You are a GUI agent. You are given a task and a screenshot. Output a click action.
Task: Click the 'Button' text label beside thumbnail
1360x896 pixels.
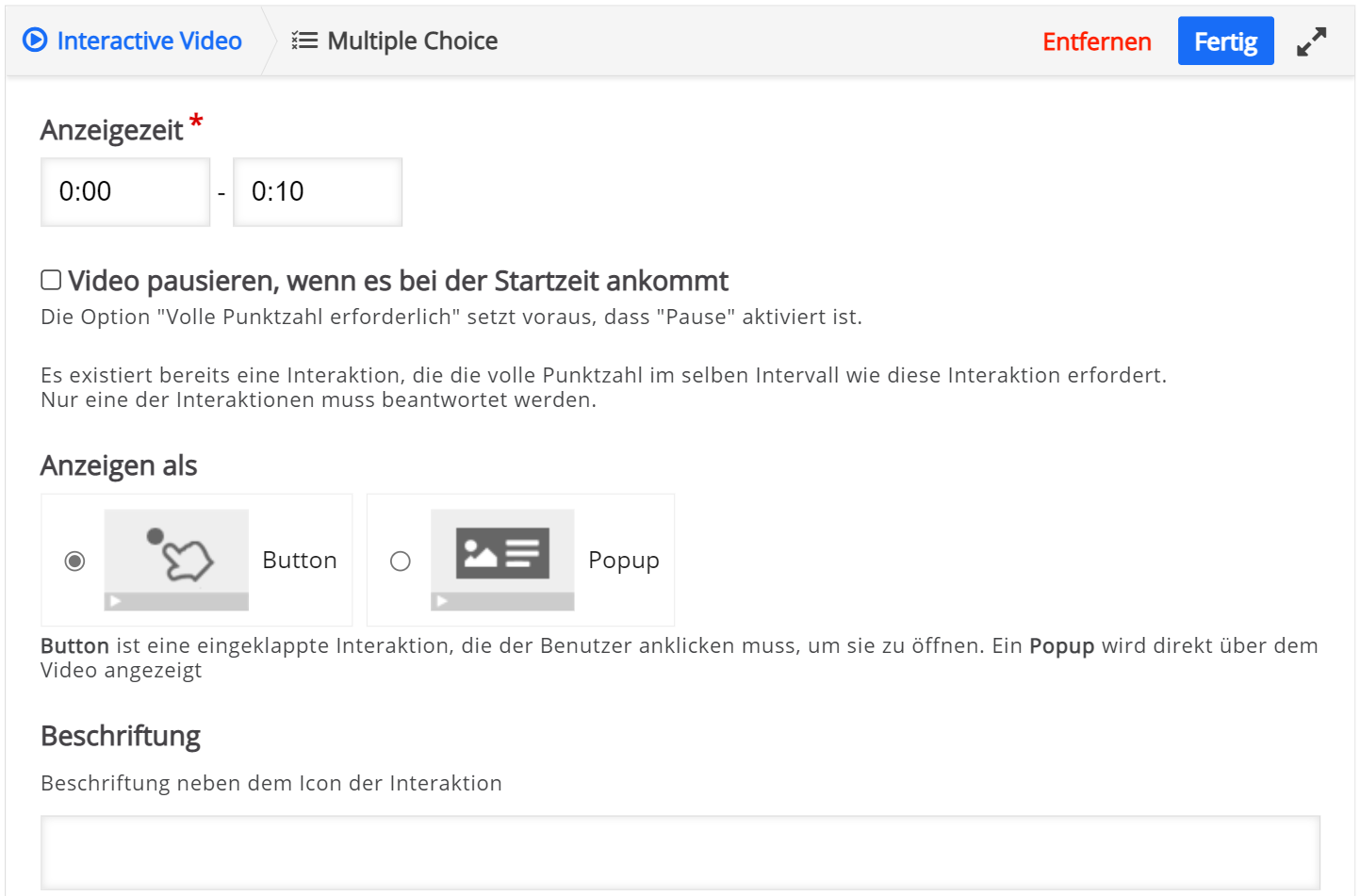click(x=299, y=561)
